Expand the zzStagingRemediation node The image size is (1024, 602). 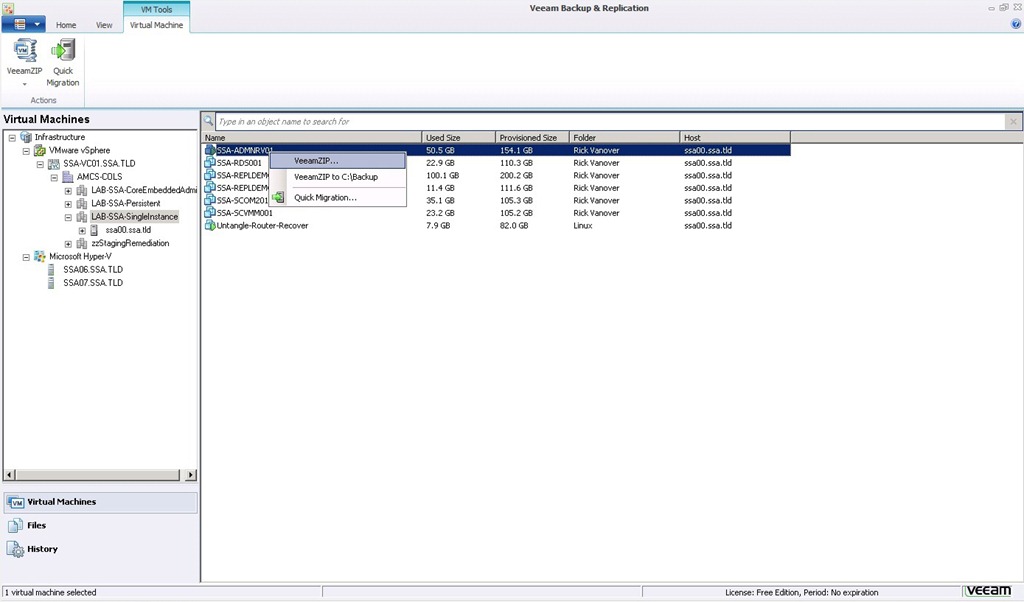[68, 244]
